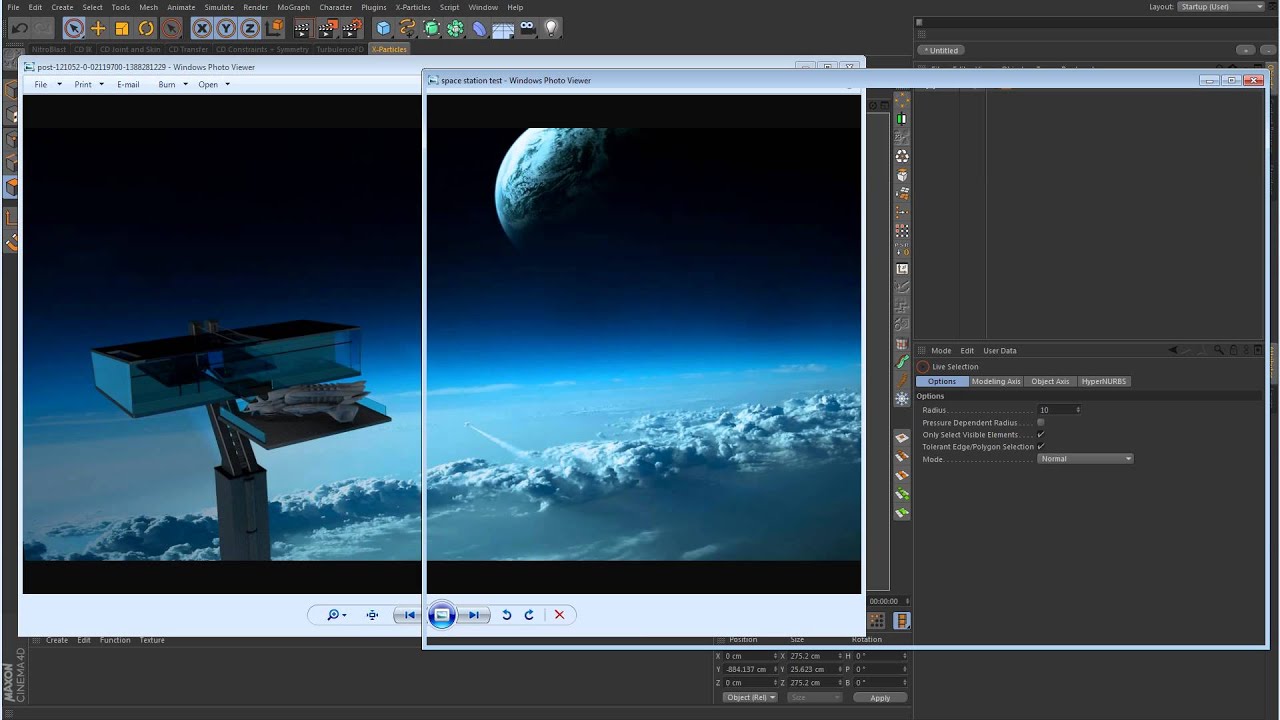Select the X-Particles layout tab
1280x720 pixels.
click(x=389, y=49)
